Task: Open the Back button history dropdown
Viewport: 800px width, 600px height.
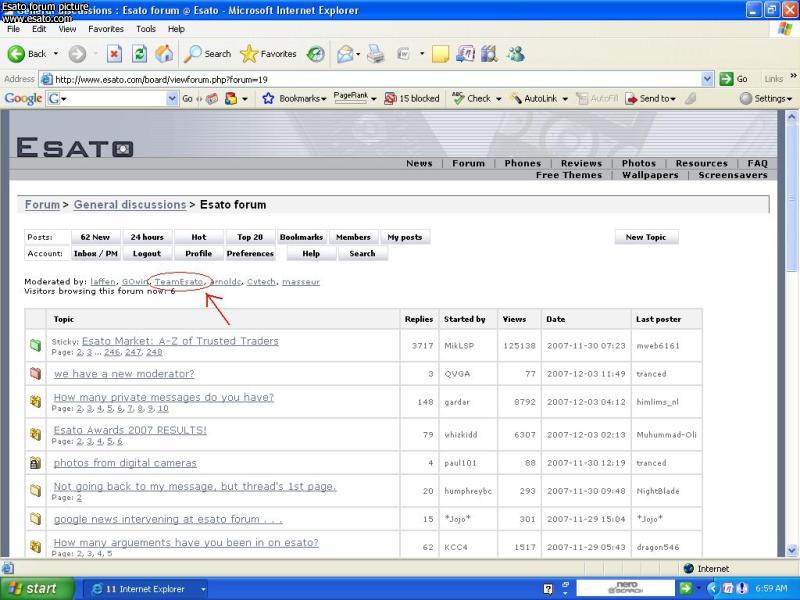Action: tap(56, 54)
